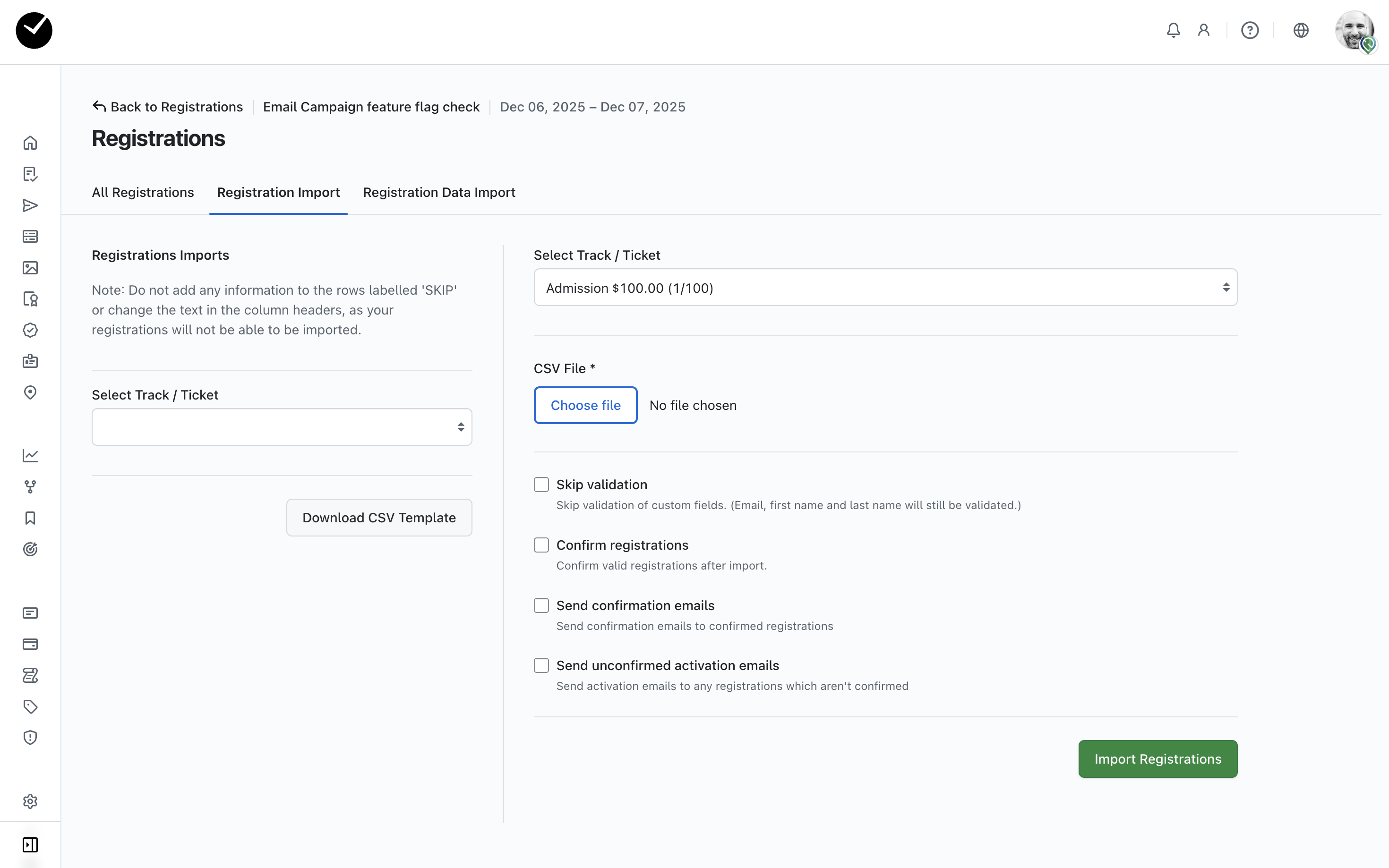Open the notifications bell icon
Screen dimensions: 1389x868
(1173, 30)
